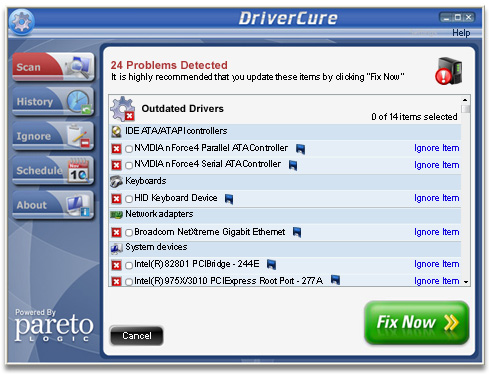This screenshot has width=490, height=377.
Task: Select NVIDIA nForce4 Parallel ATA Controller radio button
Action: pos(129,149)
